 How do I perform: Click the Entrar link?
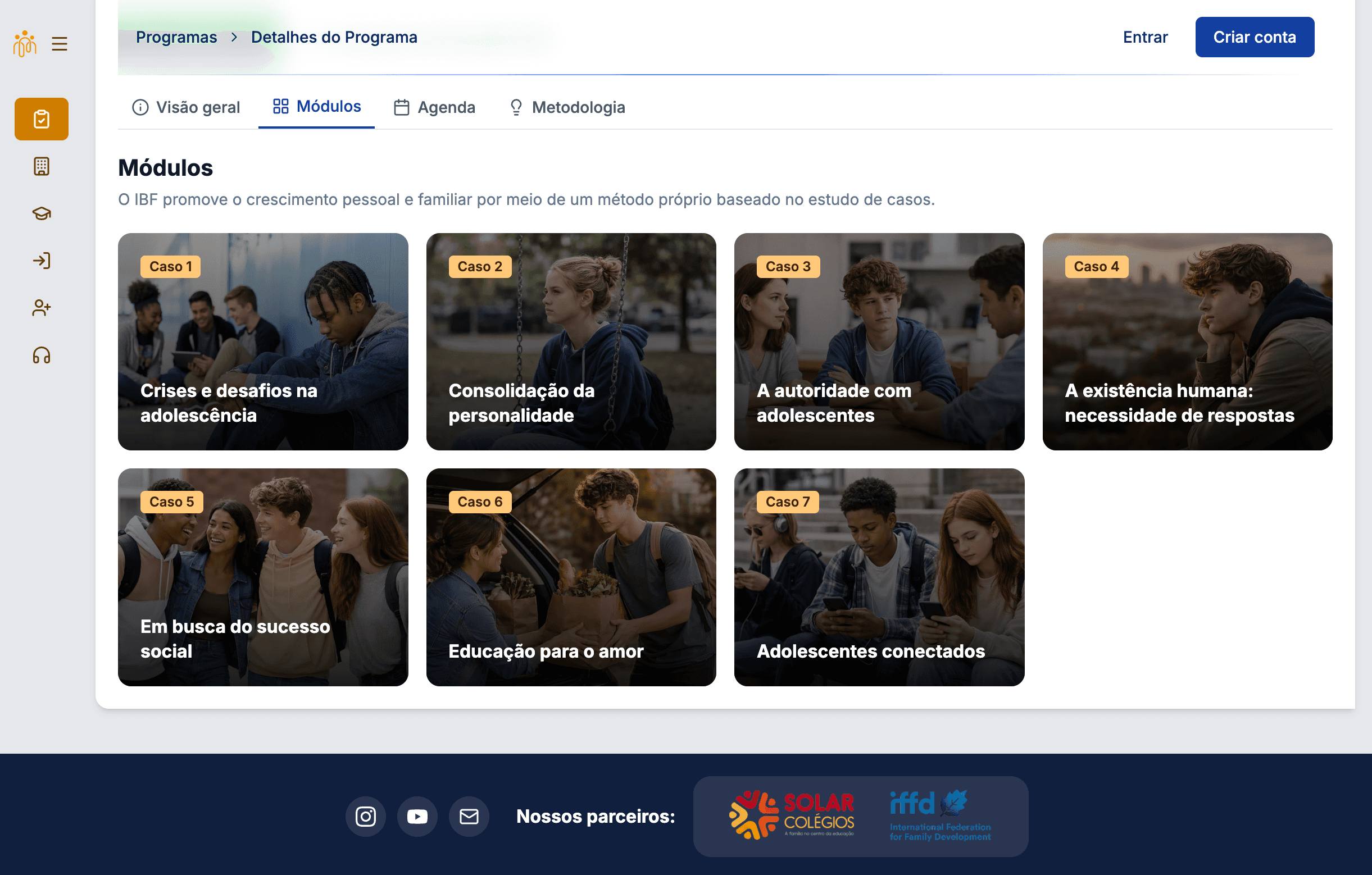click(x=1144, y=37)
